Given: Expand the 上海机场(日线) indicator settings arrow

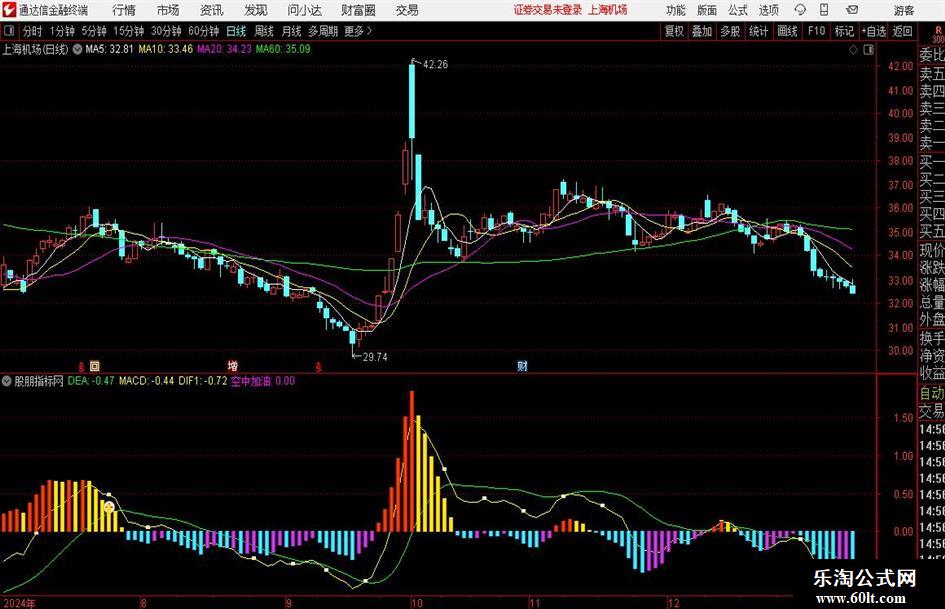Looking at the screenshot, I should [77, 49].
